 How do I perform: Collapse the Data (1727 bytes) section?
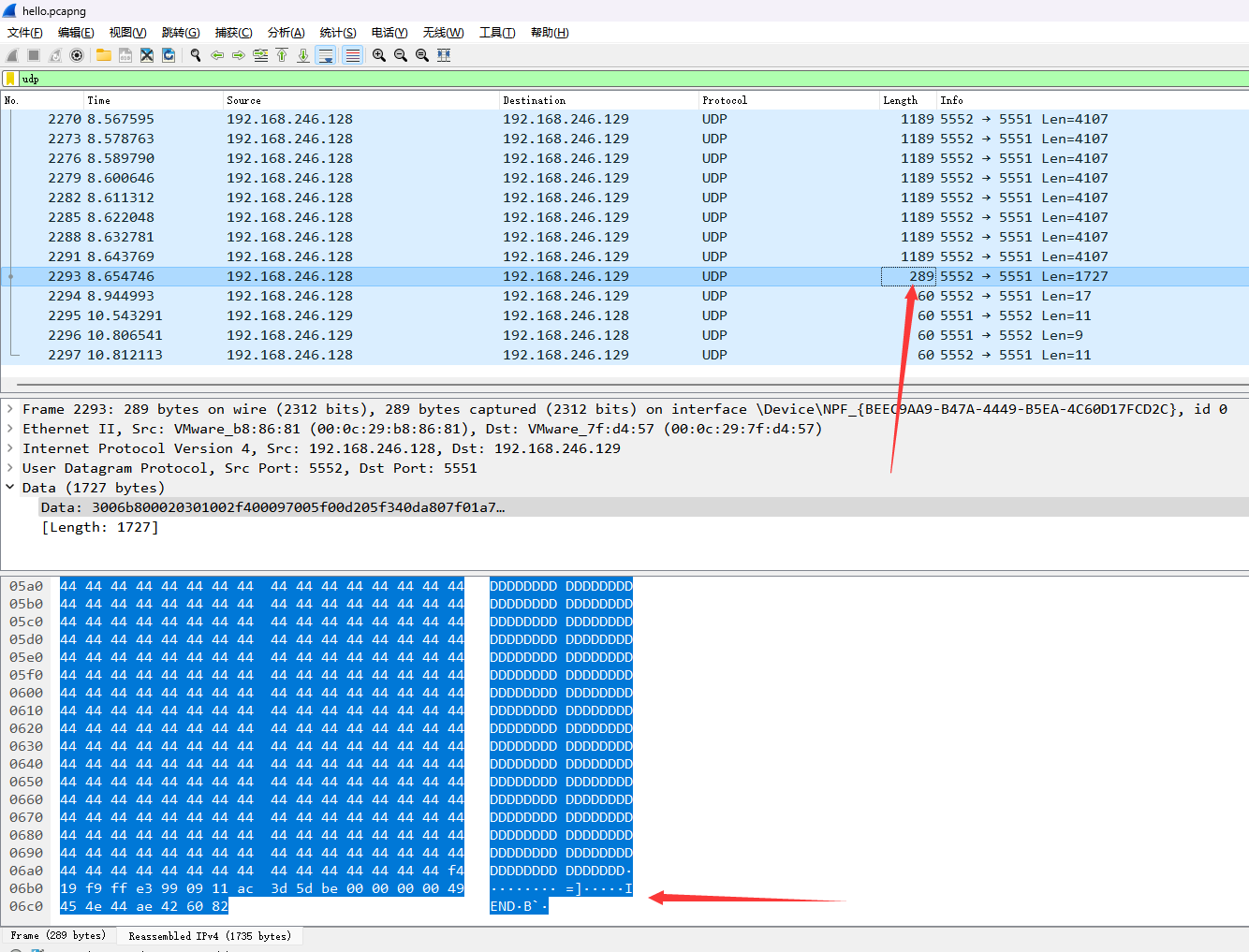10,488
